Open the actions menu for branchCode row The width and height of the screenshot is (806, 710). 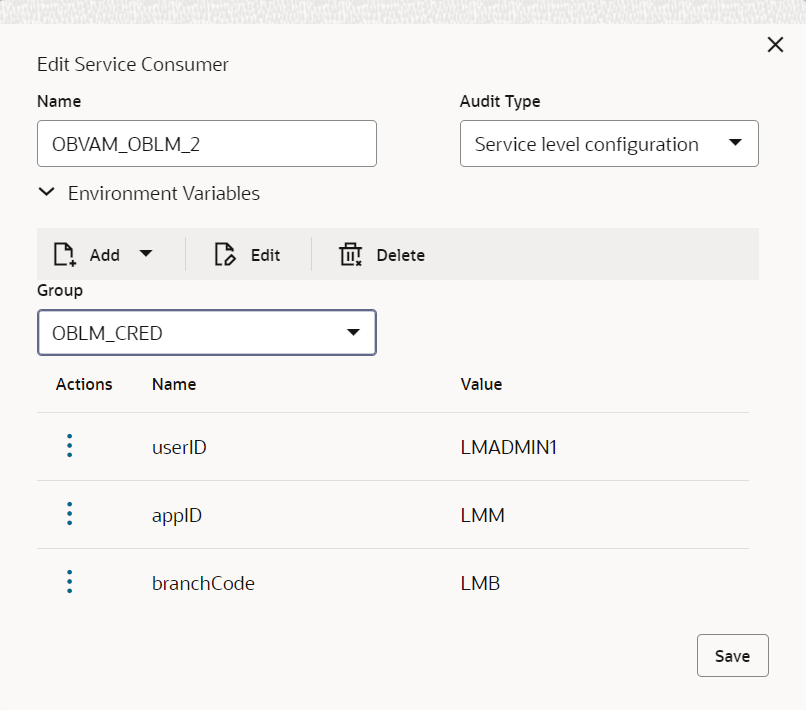(69, 582)
